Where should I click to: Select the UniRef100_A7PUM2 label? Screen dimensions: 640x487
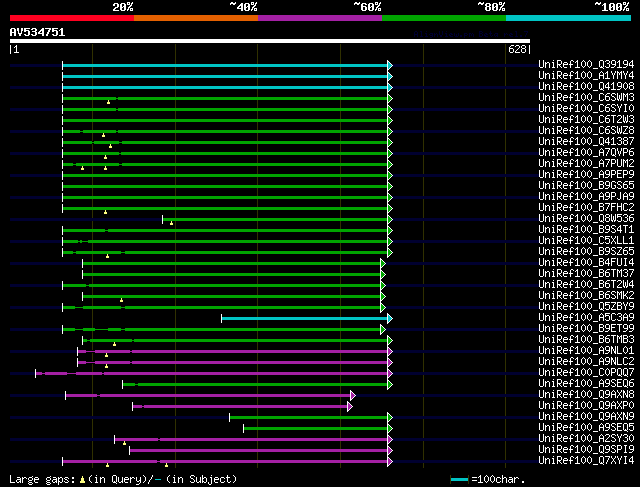tap(586, 164)
